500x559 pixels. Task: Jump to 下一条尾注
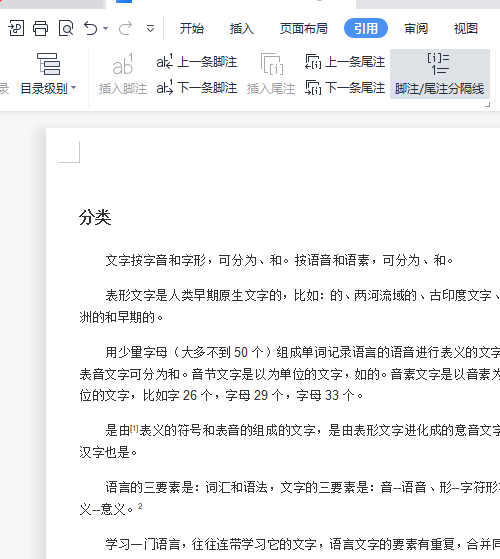click(345, 88)
